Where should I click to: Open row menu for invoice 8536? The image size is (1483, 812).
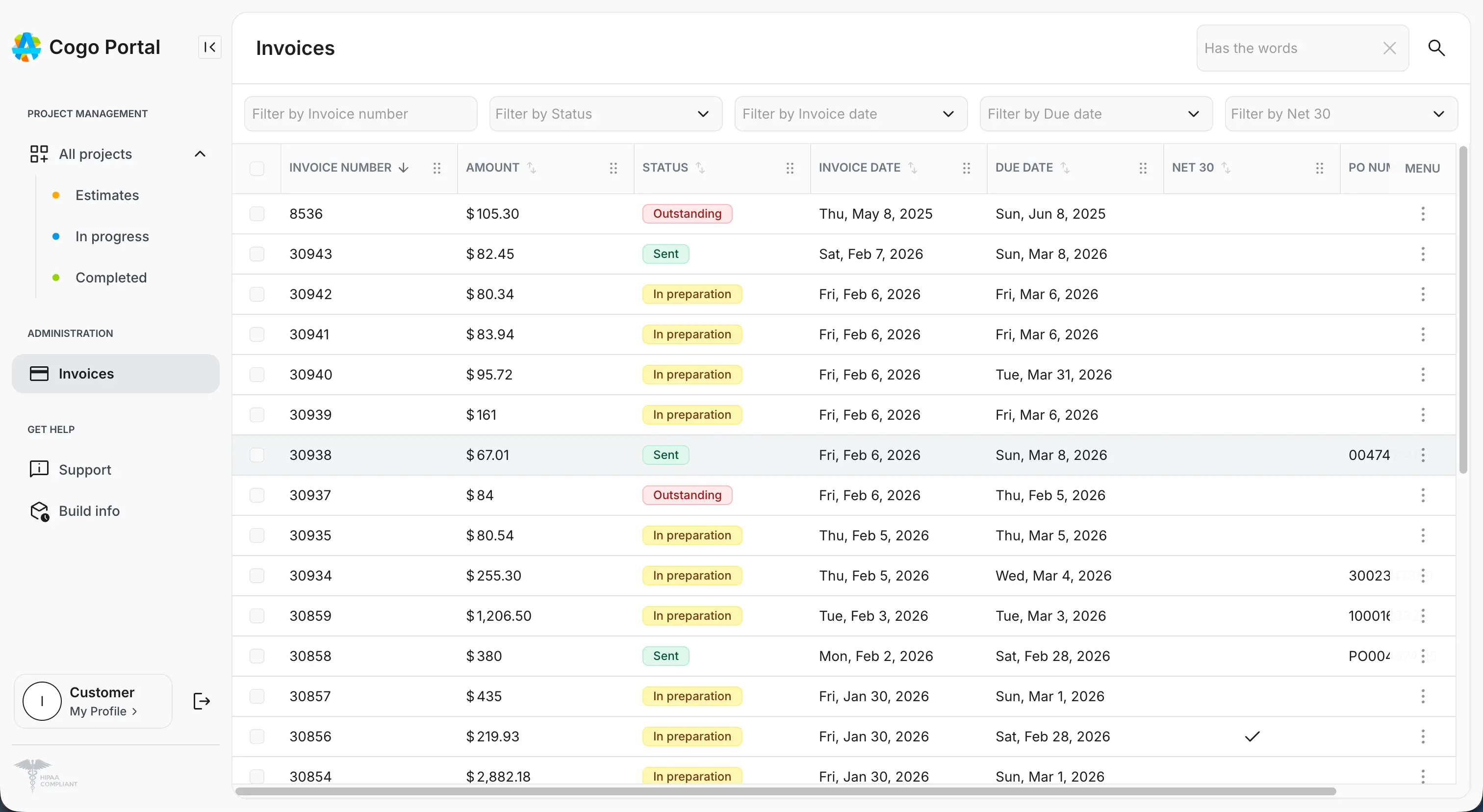point(1423,213)
